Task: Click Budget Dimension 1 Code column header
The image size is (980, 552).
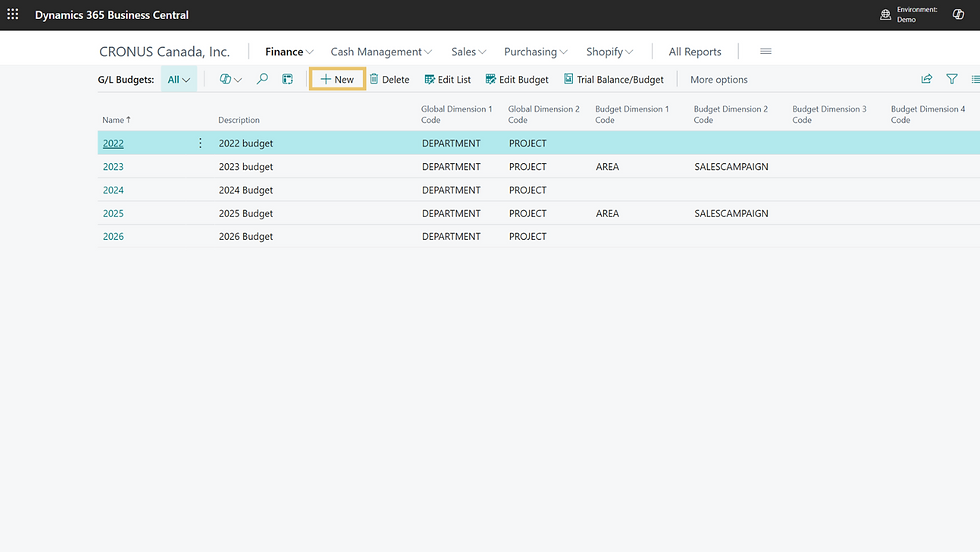Action: click(x=632, y=114)
